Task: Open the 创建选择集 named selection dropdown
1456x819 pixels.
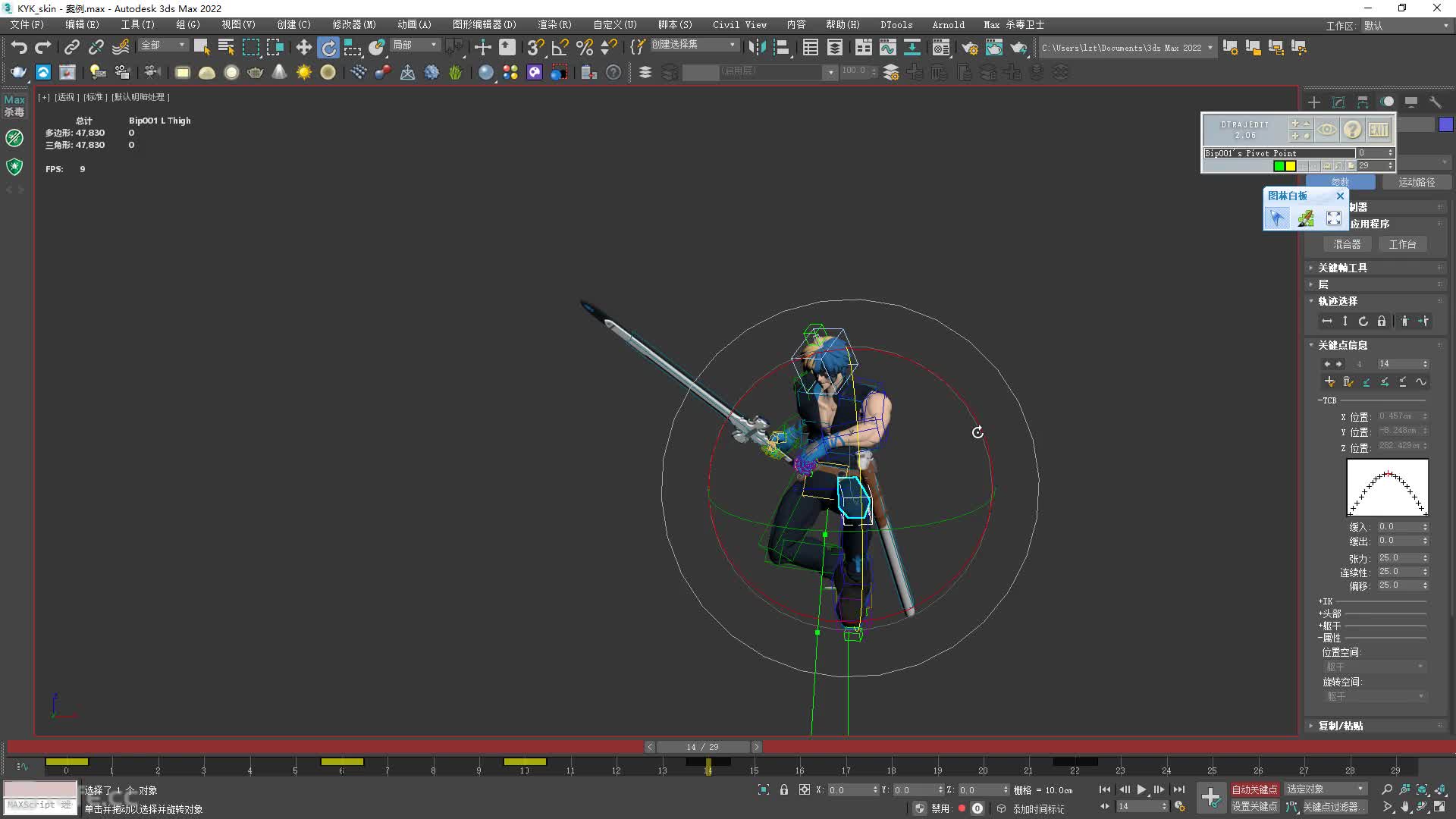Action: tap(694, 45)
